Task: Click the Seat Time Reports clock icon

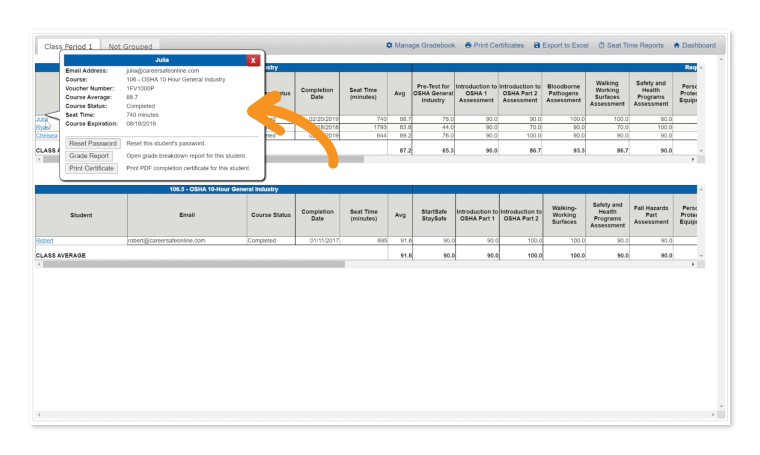Action: coord(602,45)
